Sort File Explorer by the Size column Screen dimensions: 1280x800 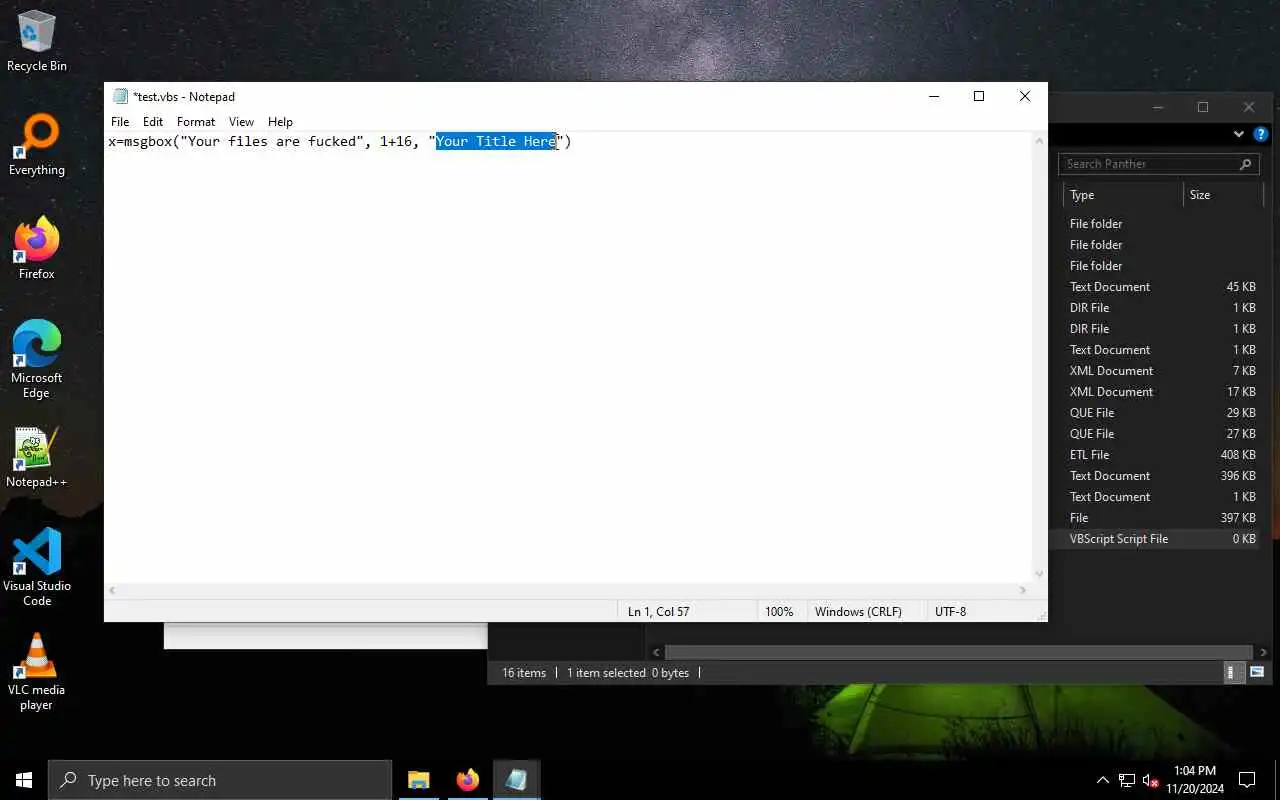[1223, 195]
